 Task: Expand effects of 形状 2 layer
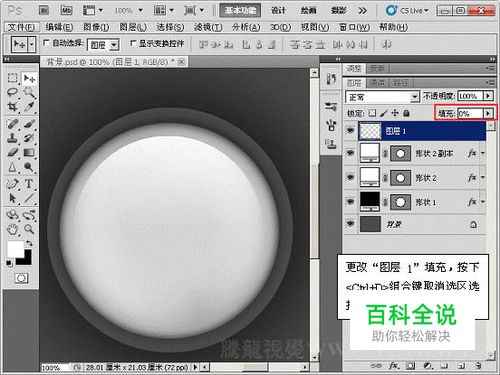pyautogui.click(x=483, y=178)
